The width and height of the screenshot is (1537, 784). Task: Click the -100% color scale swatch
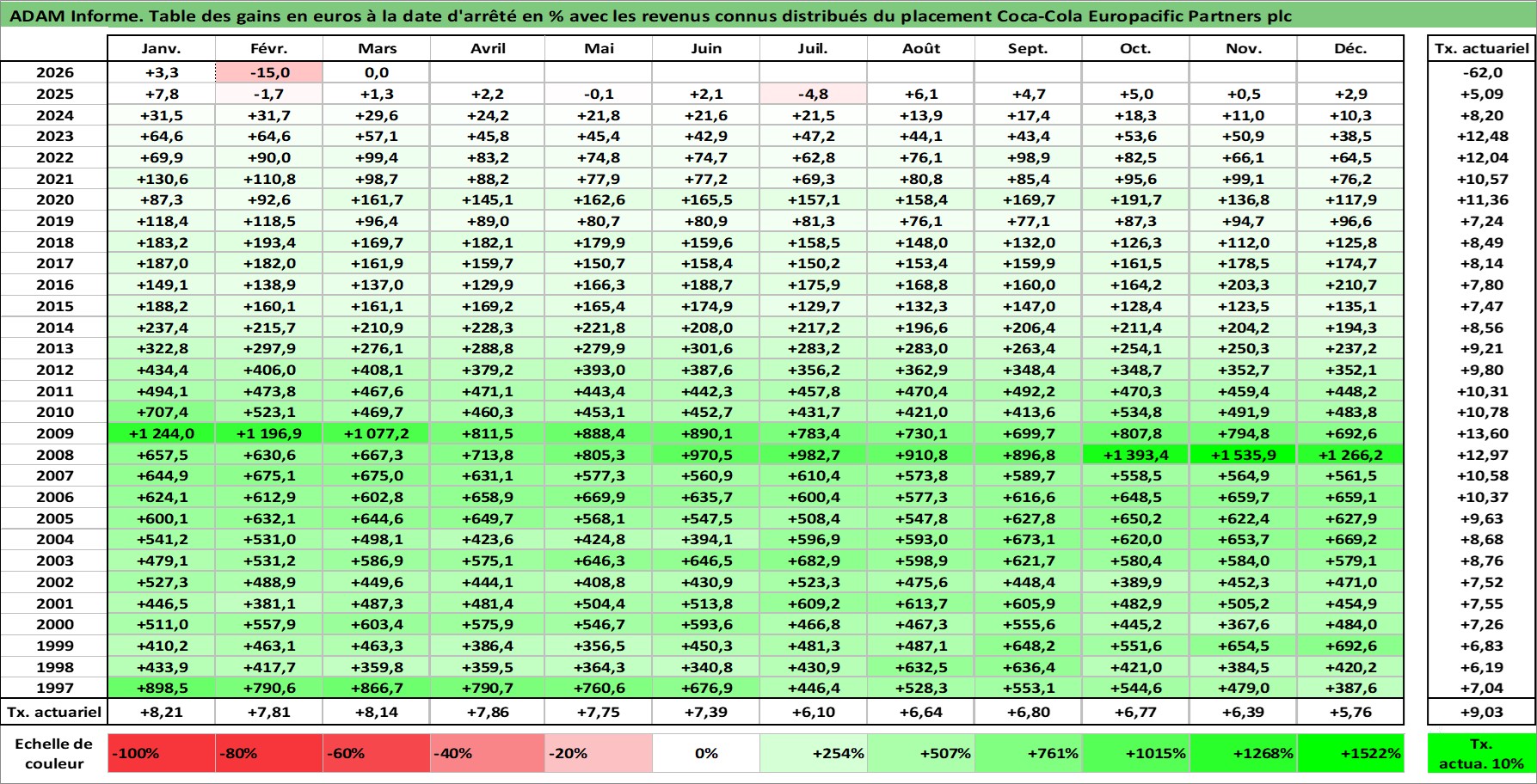(x=162, y=753)
